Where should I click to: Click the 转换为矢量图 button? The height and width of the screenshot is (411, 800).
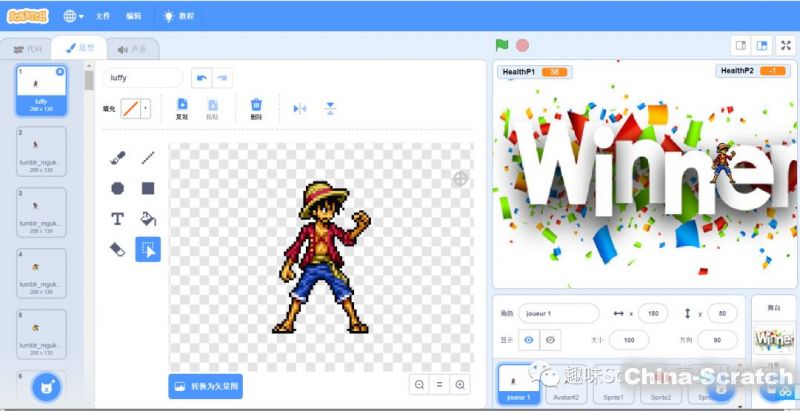pyautogui.click(x=205, y=385)
